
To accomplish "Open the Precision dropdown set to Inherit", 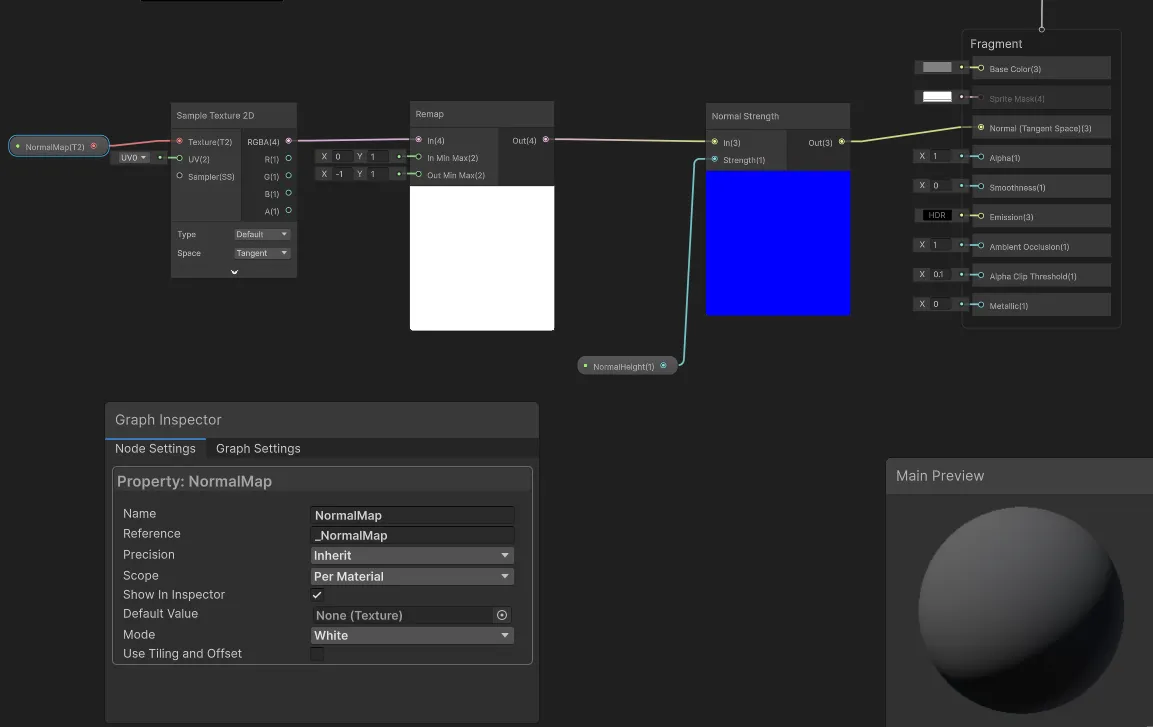I will (411, 554).
